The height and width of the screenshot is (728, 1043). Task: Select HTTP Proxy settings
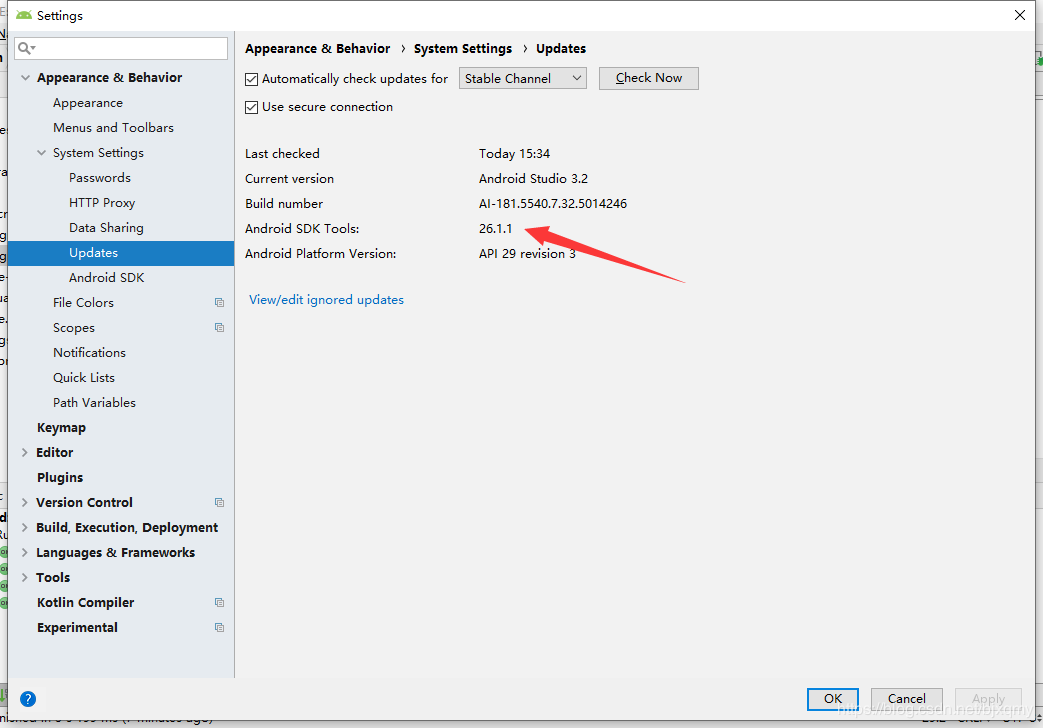[102, 203]
